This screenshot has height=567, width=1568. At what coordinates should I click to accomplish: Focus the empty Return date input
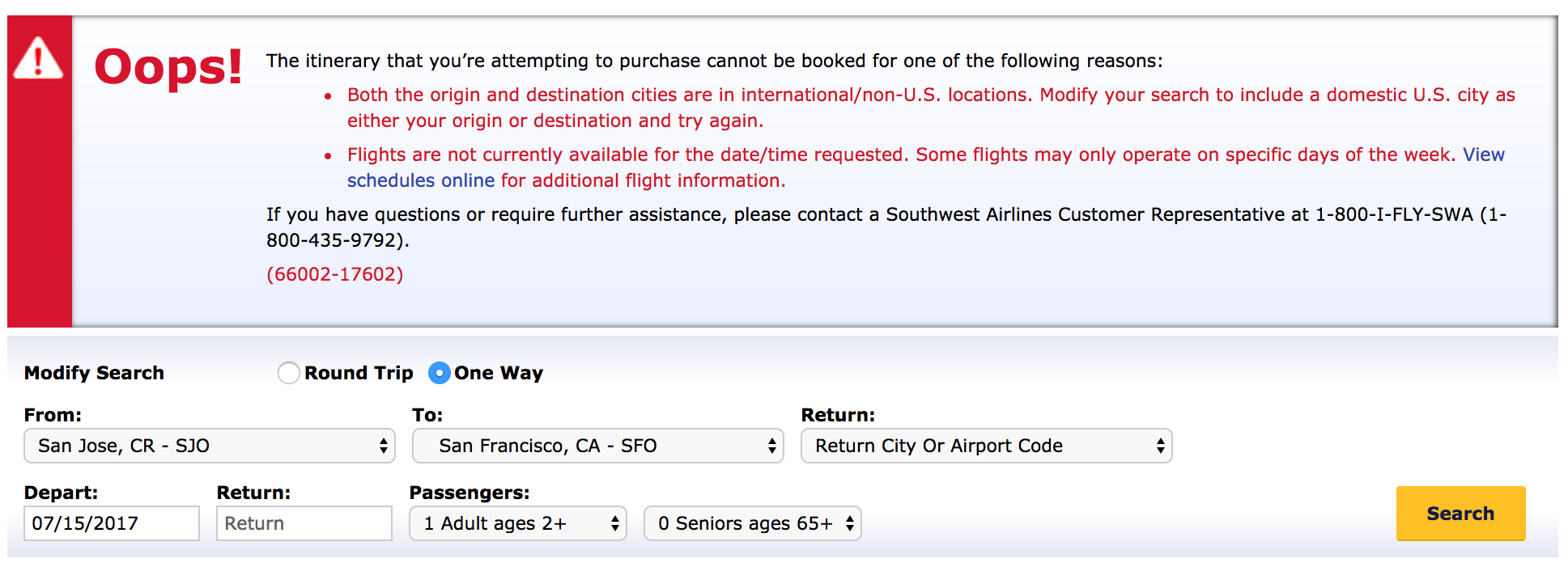[x=304, y=523]
